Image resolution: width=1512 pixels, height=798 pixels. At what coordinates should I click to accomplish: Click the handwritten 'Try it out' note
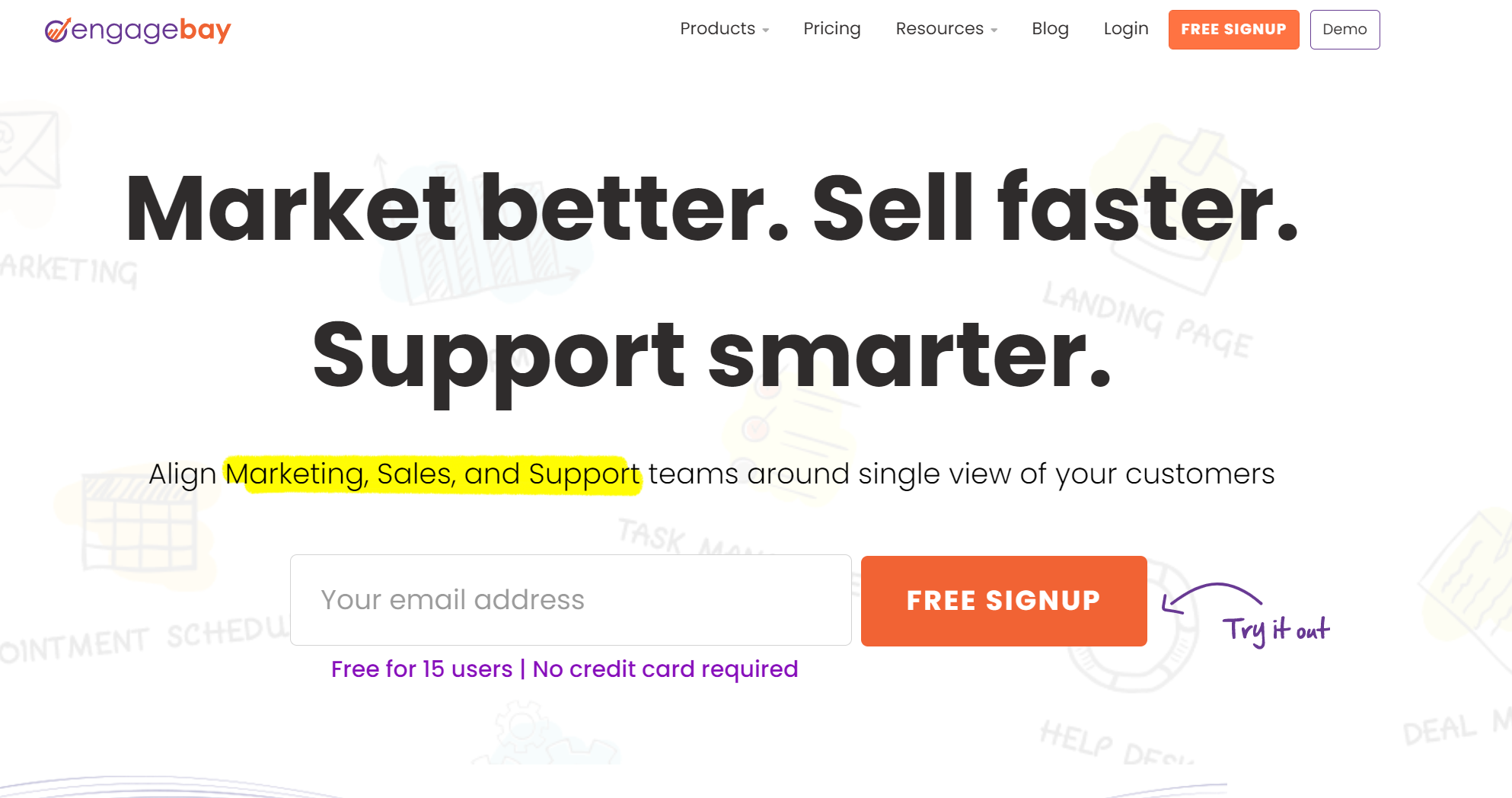[x=1276, y=630]
